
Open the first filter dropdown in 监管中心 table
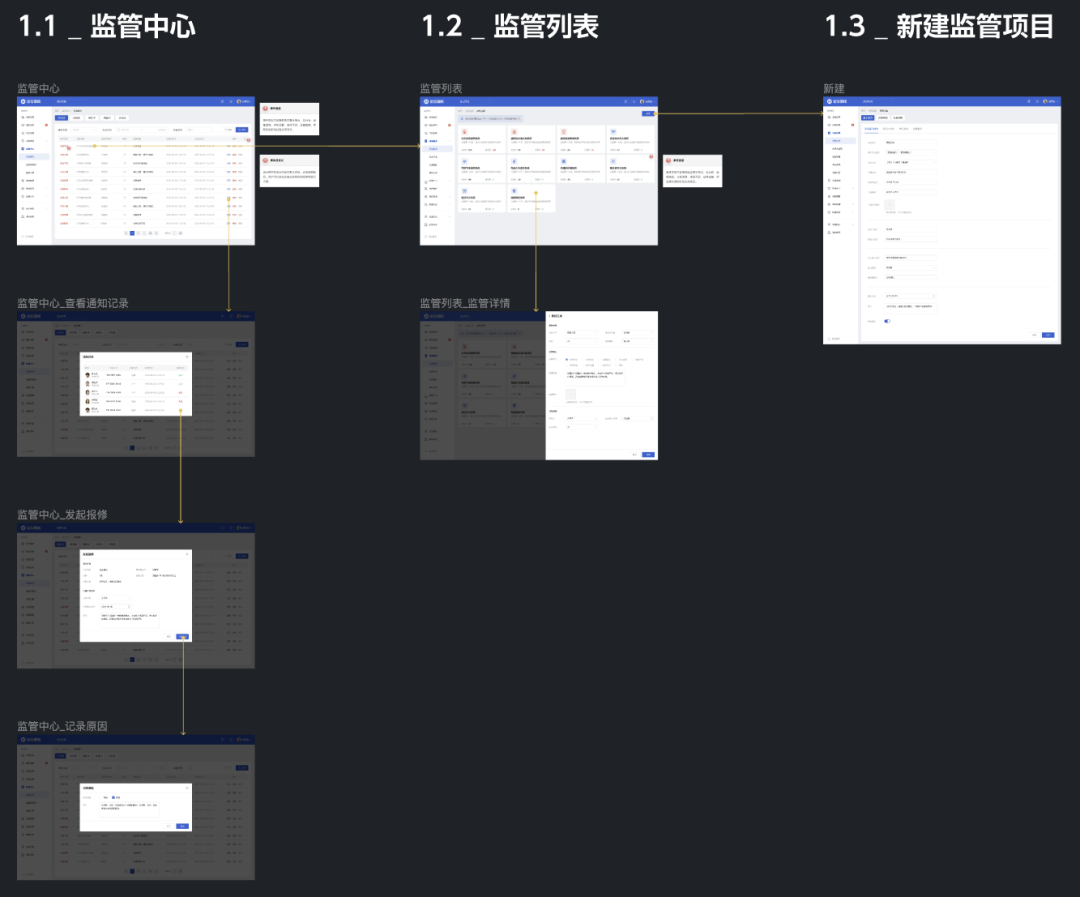click(83, 129)
